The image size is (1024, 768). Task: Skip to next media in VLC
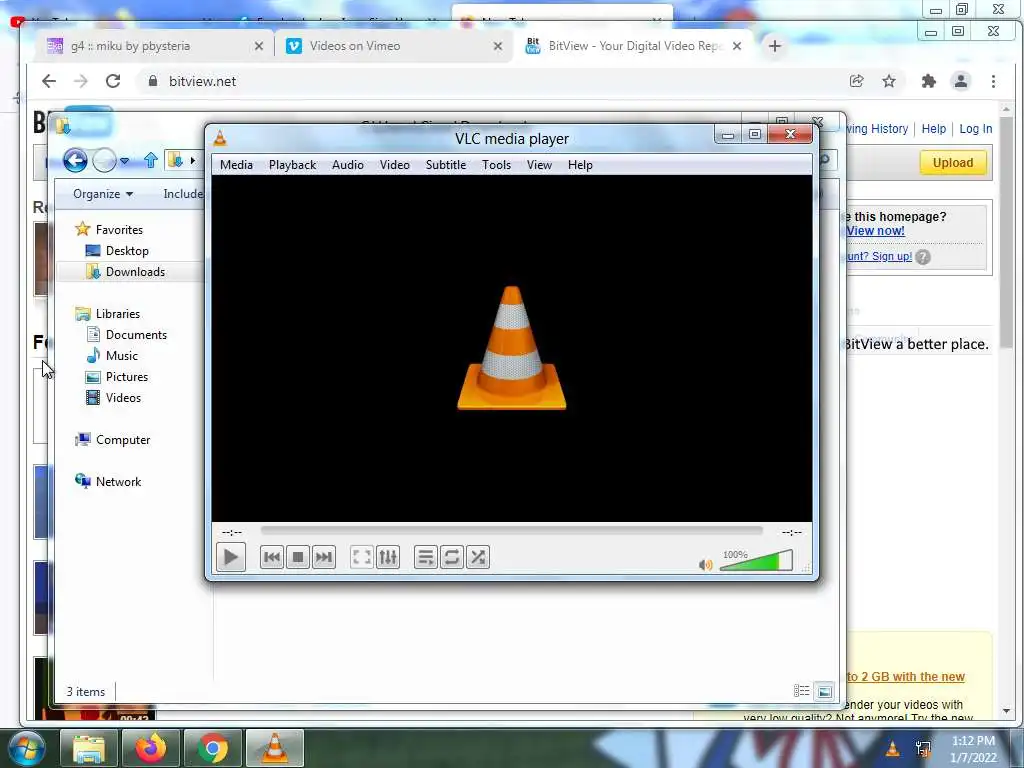click(324, 557)
